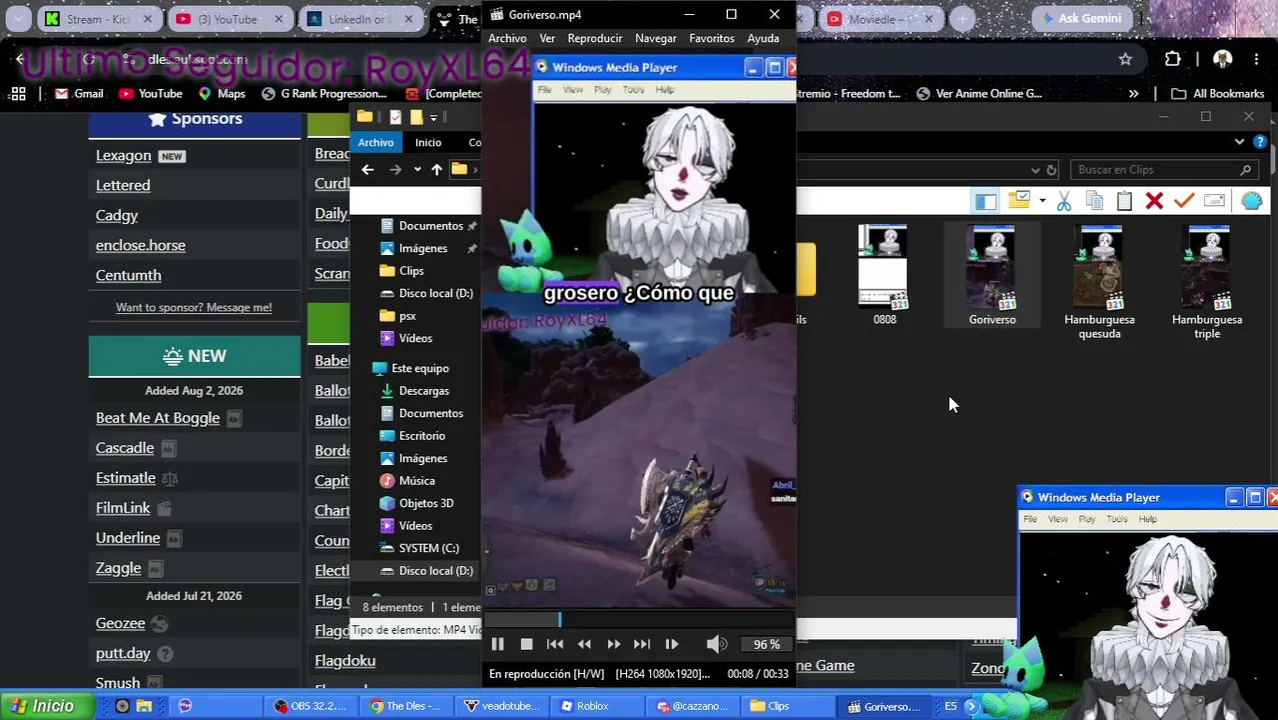Click the Copy icon in Explorer toolbar
This screenshot has height=720, width=1278.
[x=1094, y=201]
